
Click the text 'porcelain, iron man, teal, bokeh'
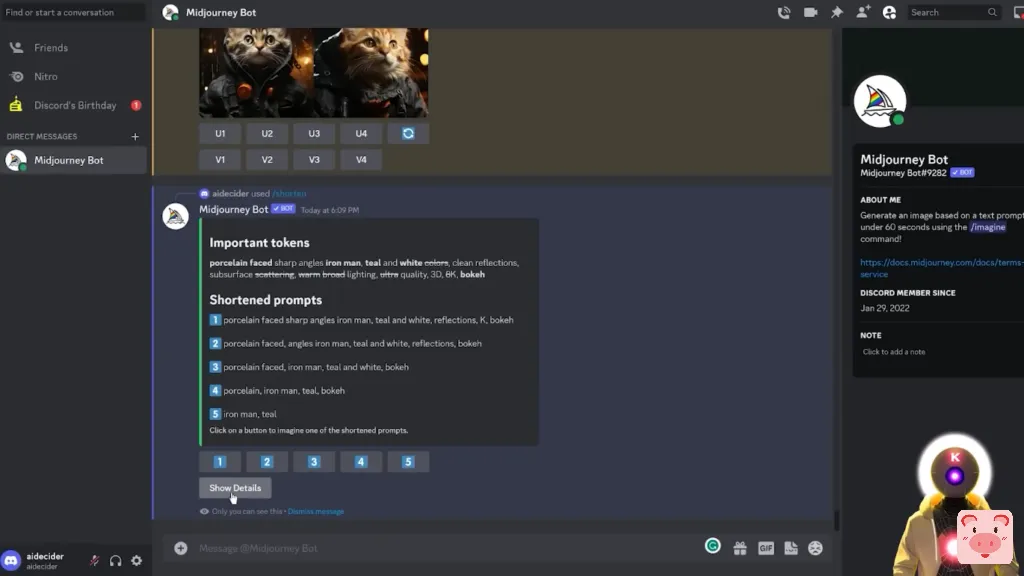click(284, 391)
